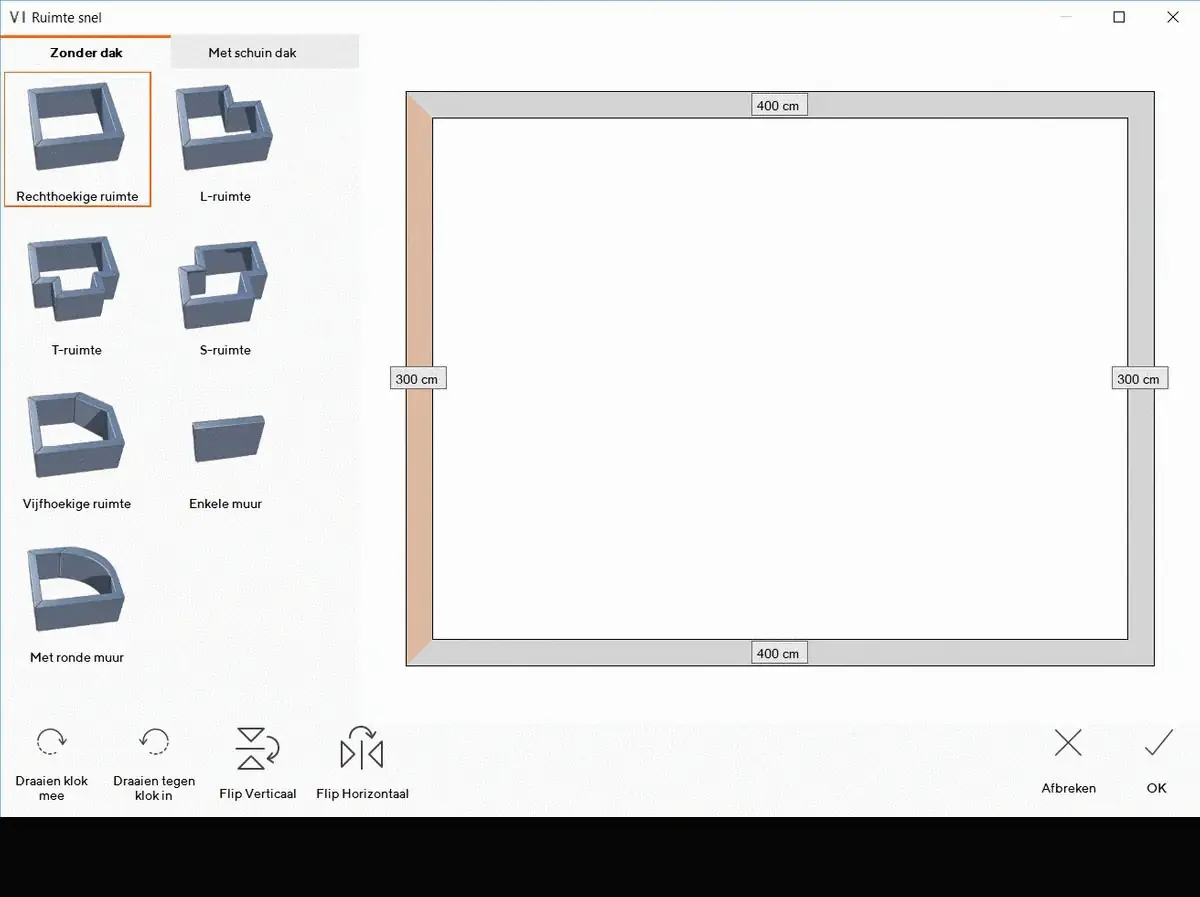The image size is (1200, 897).
Task: Select the Rechthoekige ruimte room shape
Action: pyautogui.click(x=77, y=139)
